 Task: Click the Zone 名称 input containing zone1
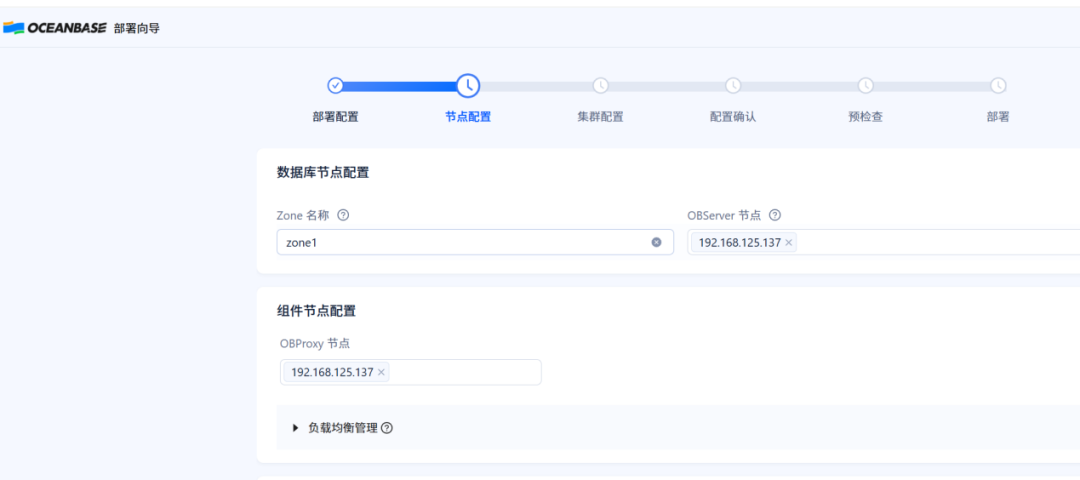coord(475,242)
